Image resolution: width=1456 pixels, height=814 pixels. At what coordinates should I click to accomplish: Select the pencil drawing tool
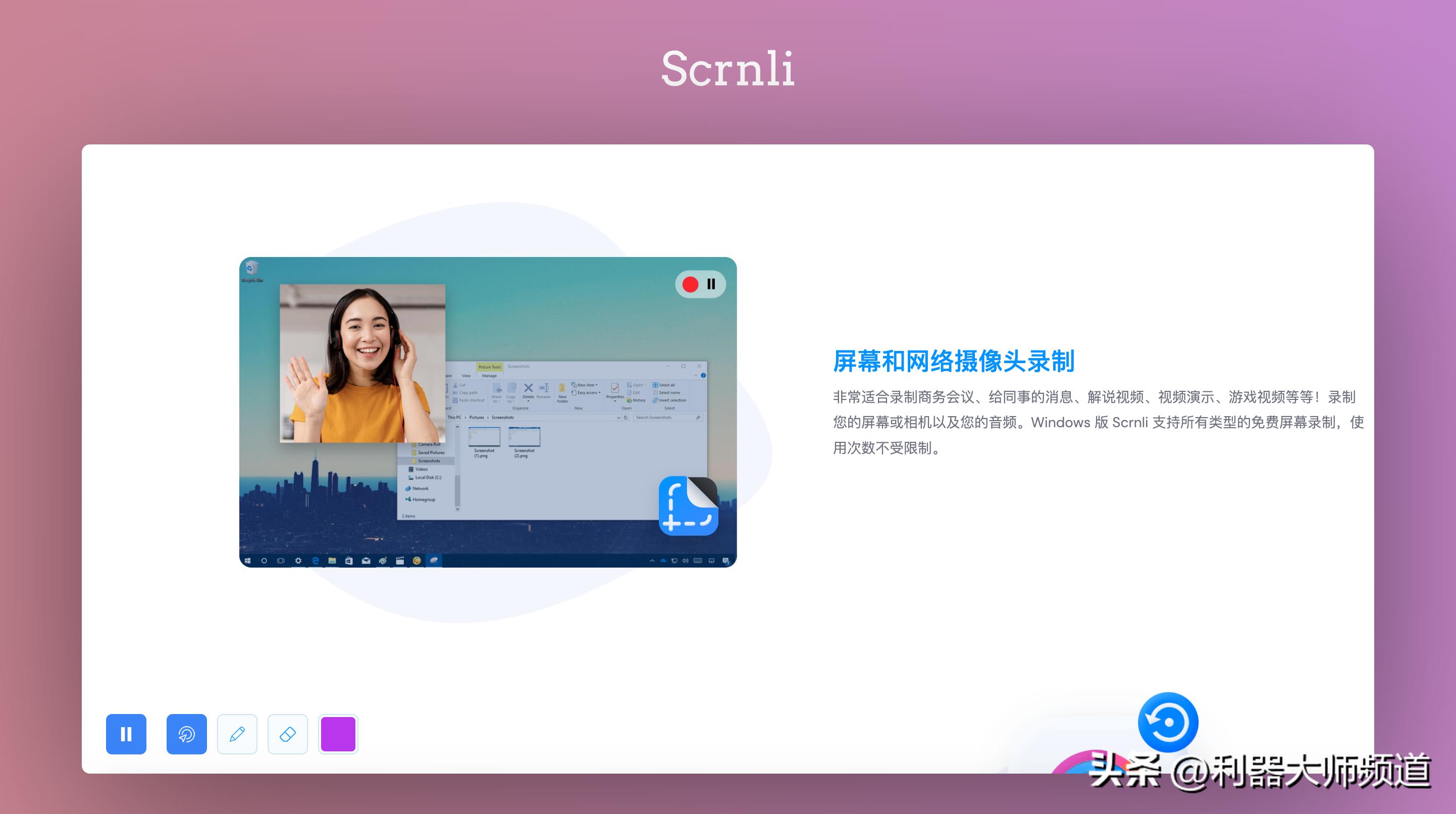pyautogui.click(x=237, y=734)
